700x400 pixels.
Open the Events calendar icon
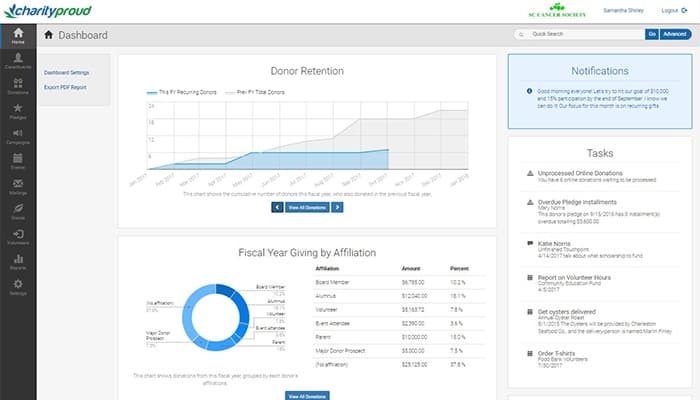pyautogui.click(x=18, y=160)
